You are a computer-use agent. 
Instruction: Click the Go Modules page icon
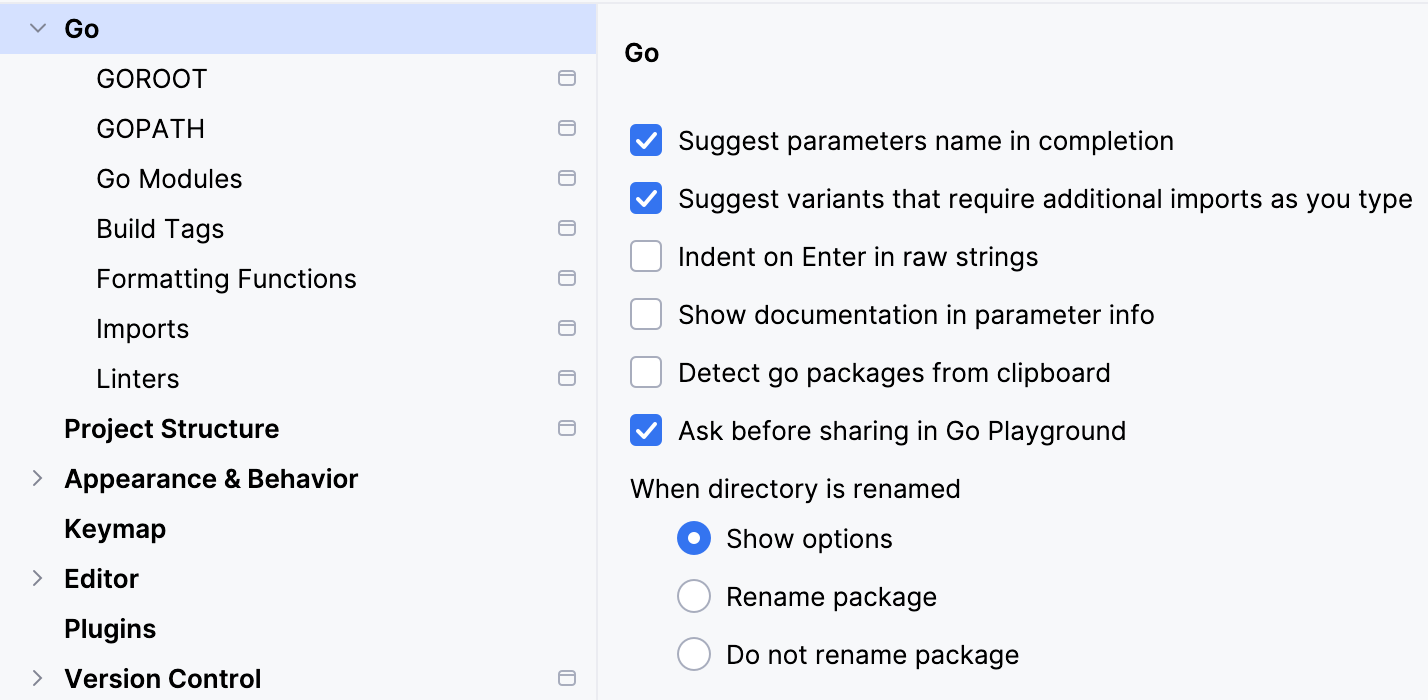point(567,178)
